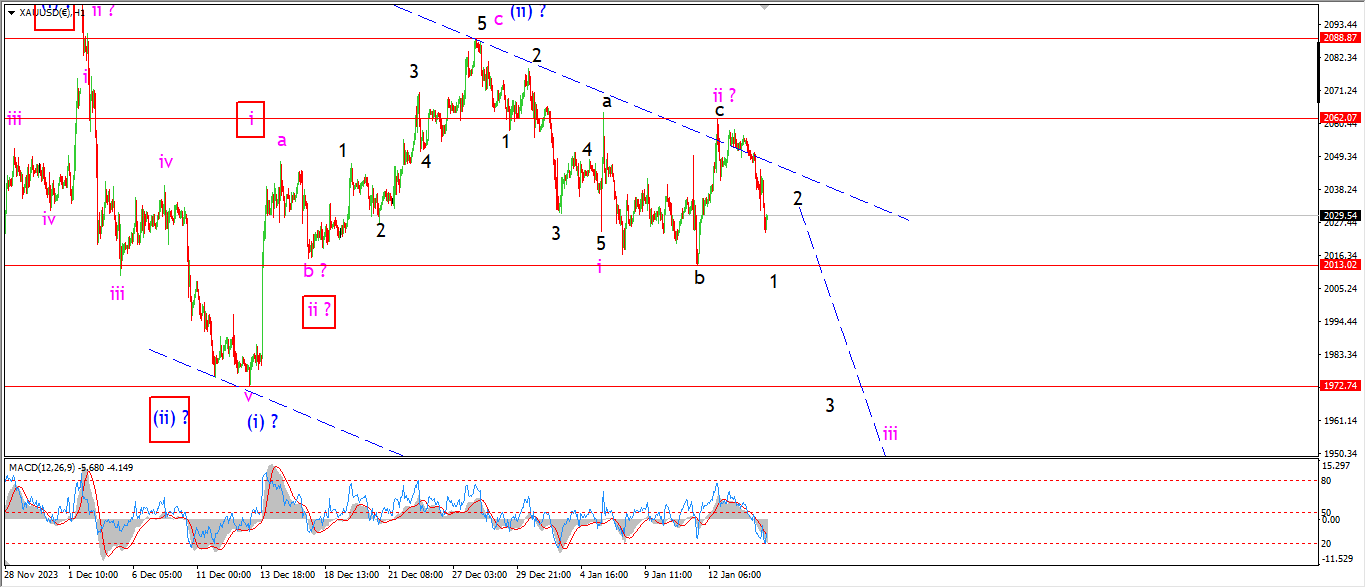
Task: Select the red-boxed magenta ii ? label below b ?
Action: point(319,312)
